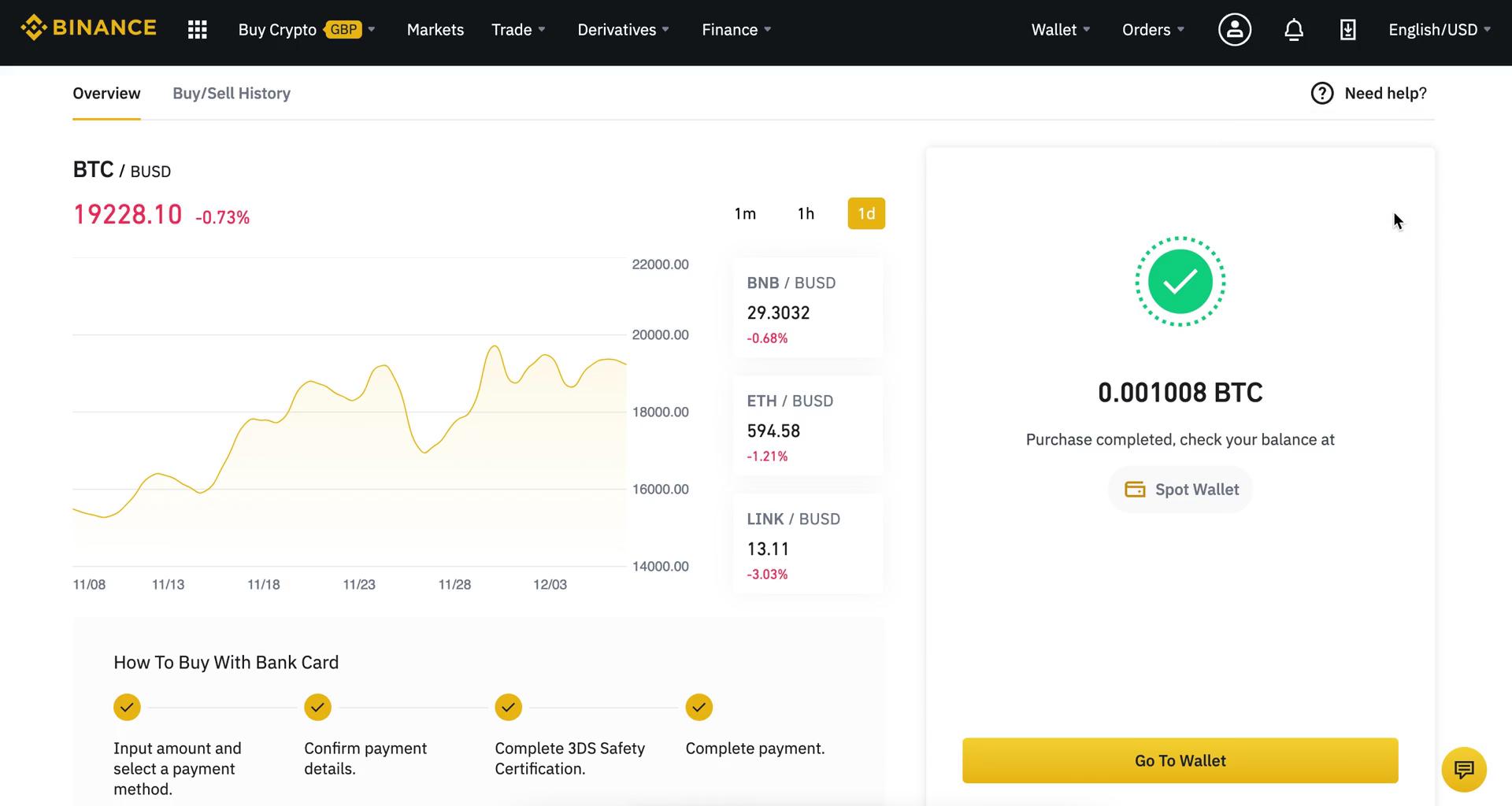The height and width of the screenshot is (806, 1512).
Task: Click the 19228.10 price value
Action: coord(128,214)
